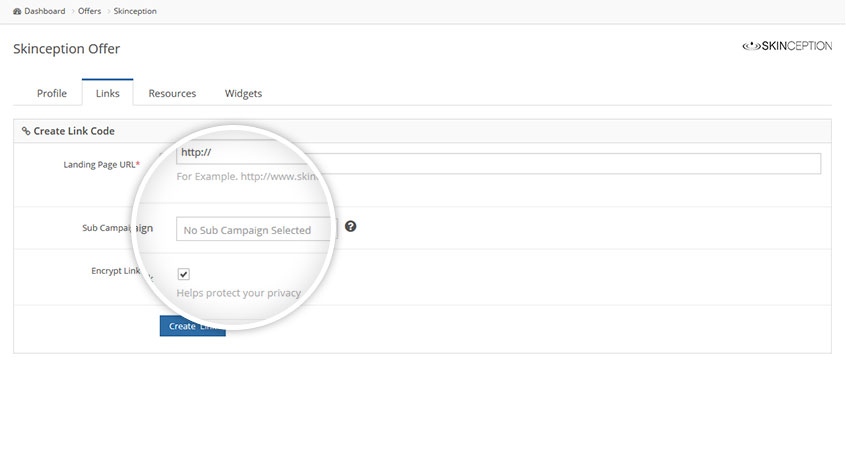This screenshot has height=450, width=846.
Task: Click the Sub Campaign help question mark icon
Action: coord(350,227)
